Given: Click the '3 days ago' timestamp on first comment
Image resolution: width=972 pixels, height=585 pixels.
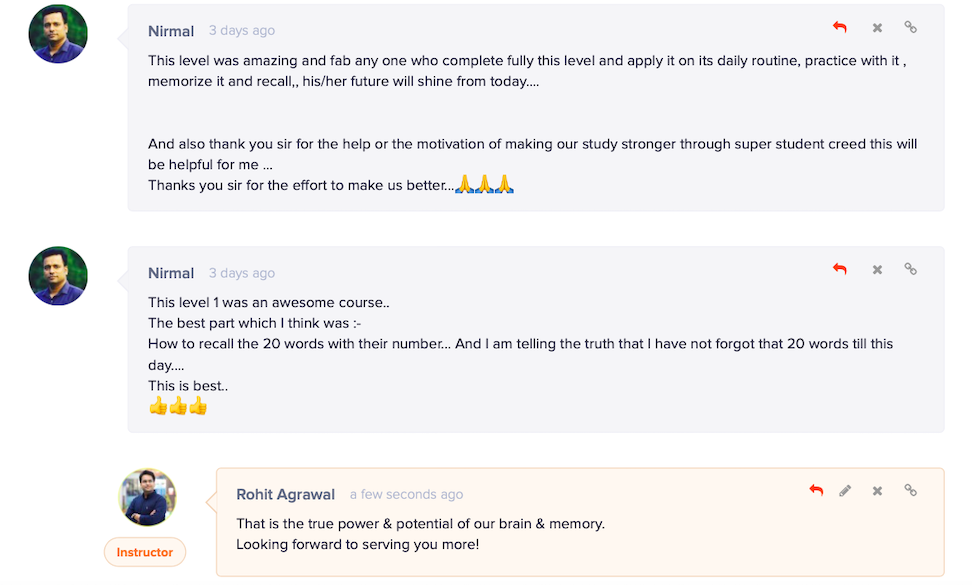Looking at the screenshot, I should click(x=242, y=30).
